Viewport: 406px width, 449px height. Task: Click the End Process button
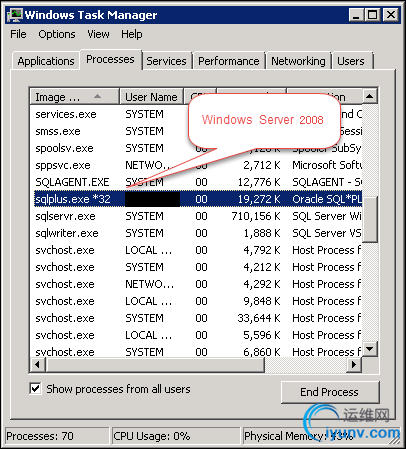coord(330,392)
